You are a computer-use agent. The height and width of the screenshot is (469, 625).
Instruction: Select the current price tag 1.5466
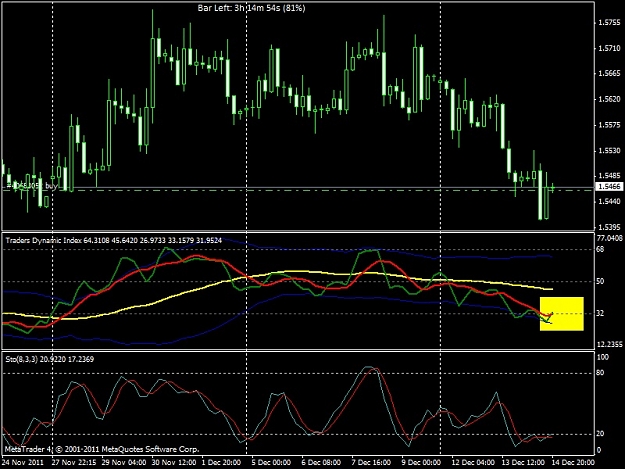pos(609,186)
